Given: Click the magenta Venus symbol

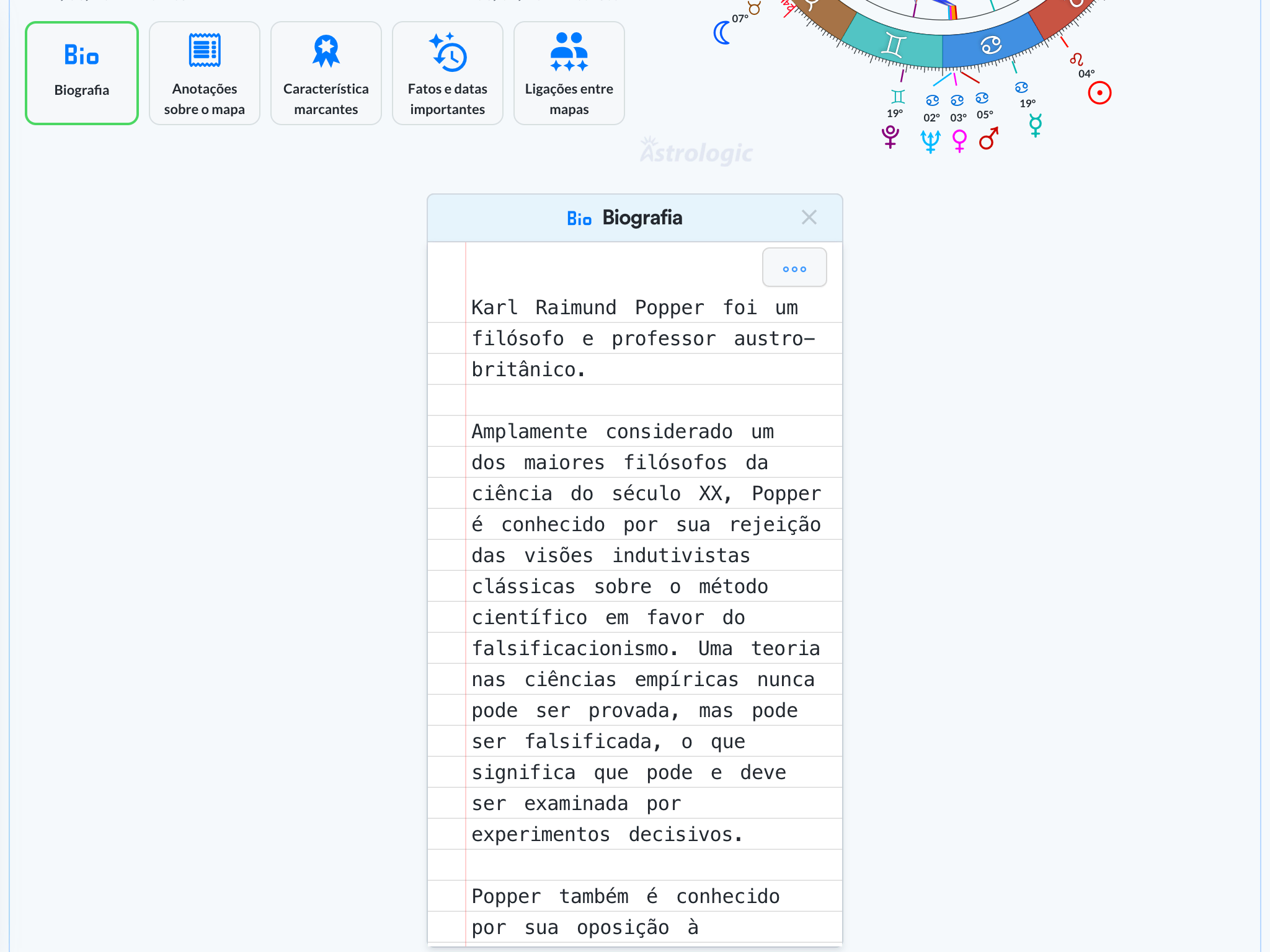Looking at the screenshot, I should click(x=959, y=141).
